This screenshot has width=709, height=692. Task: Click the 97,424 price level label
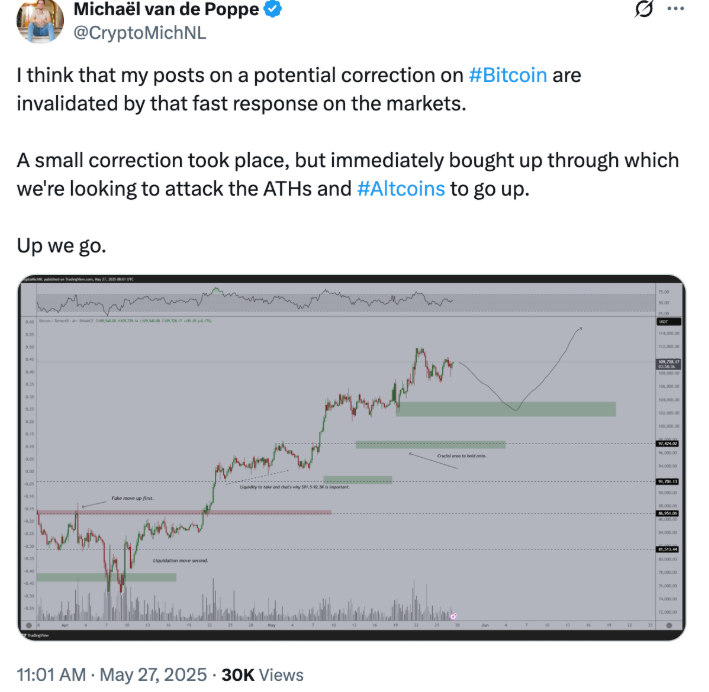pyautogui.click(x=668, y=444)
